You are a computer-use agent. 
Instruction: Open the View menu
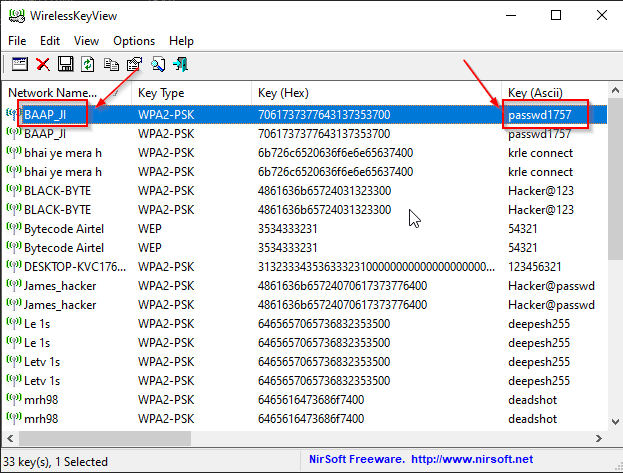pyautogui.click(x=86, y=41)
